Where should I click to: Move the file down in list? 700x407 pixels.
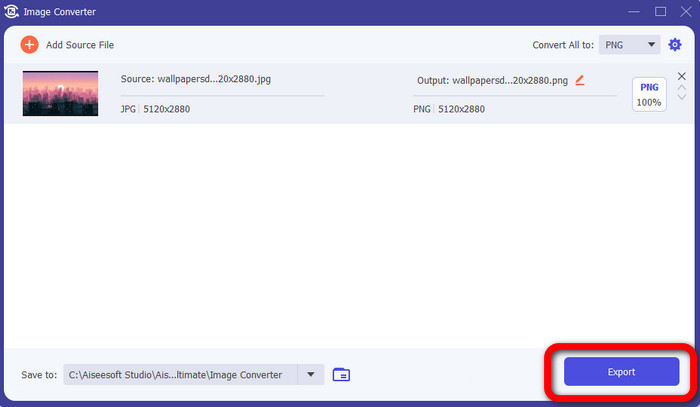[x=682, y=97]
